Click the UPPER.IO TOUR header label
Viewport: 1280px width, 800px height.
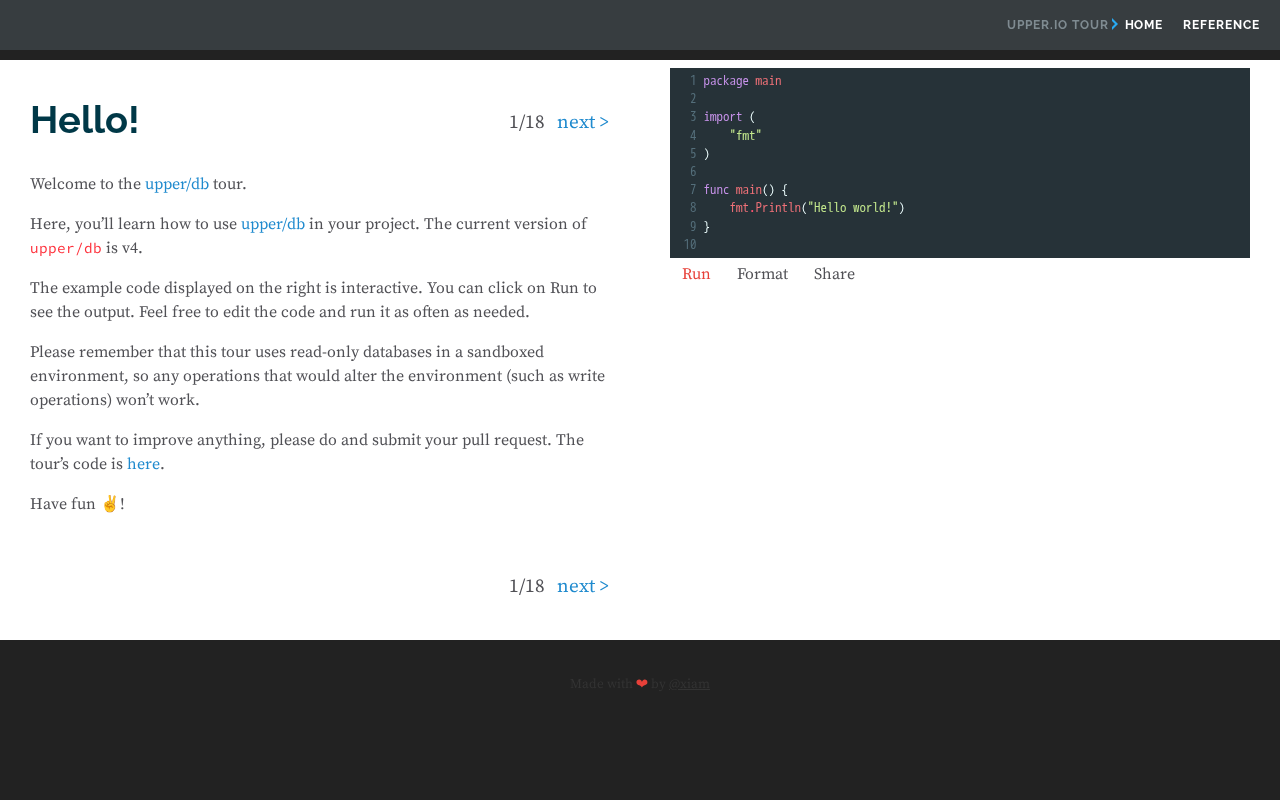pos(1057,25)
